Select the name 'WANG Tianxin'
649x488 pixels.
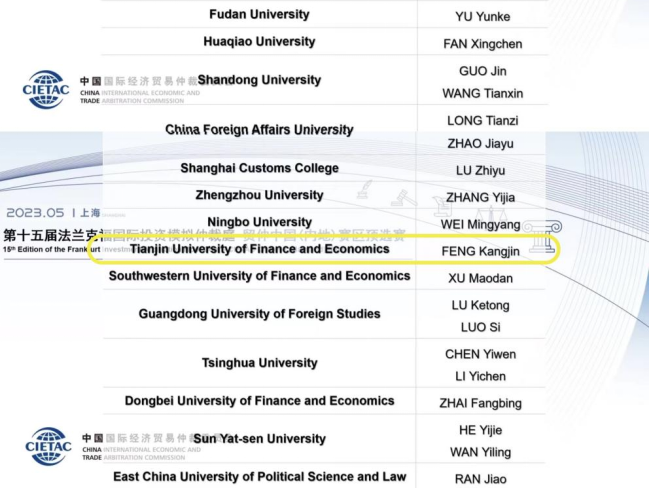(483, 94)
